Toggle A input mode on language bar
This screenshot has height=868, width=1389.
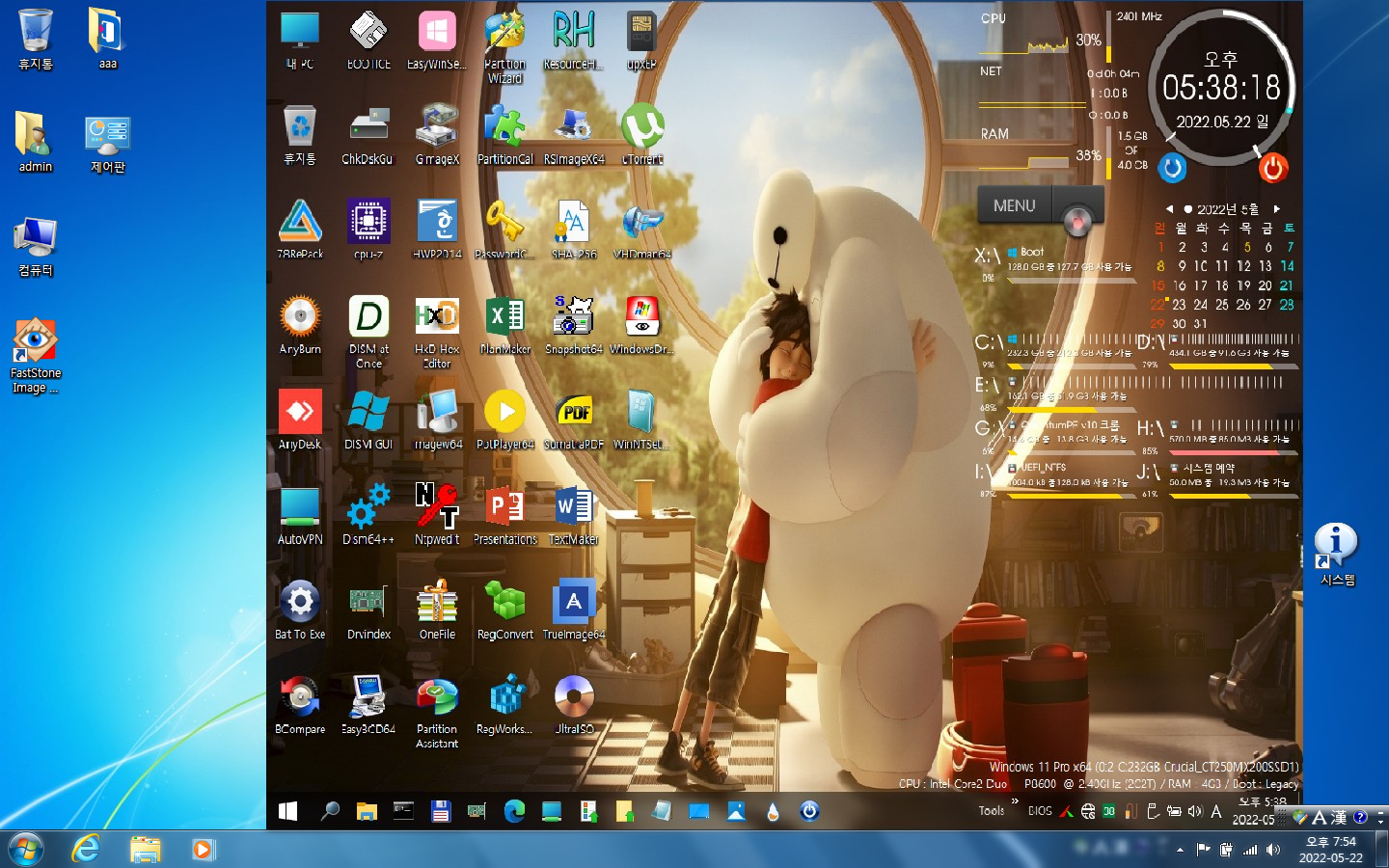coord(1319,817)
